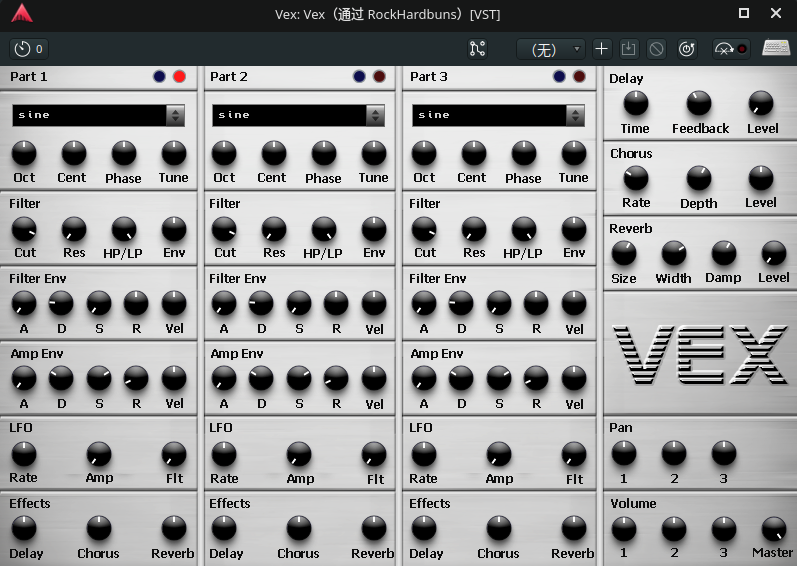The image size is (797, 566).
Task: Toggle the red LED on Part 3
Action: [579, 77]
